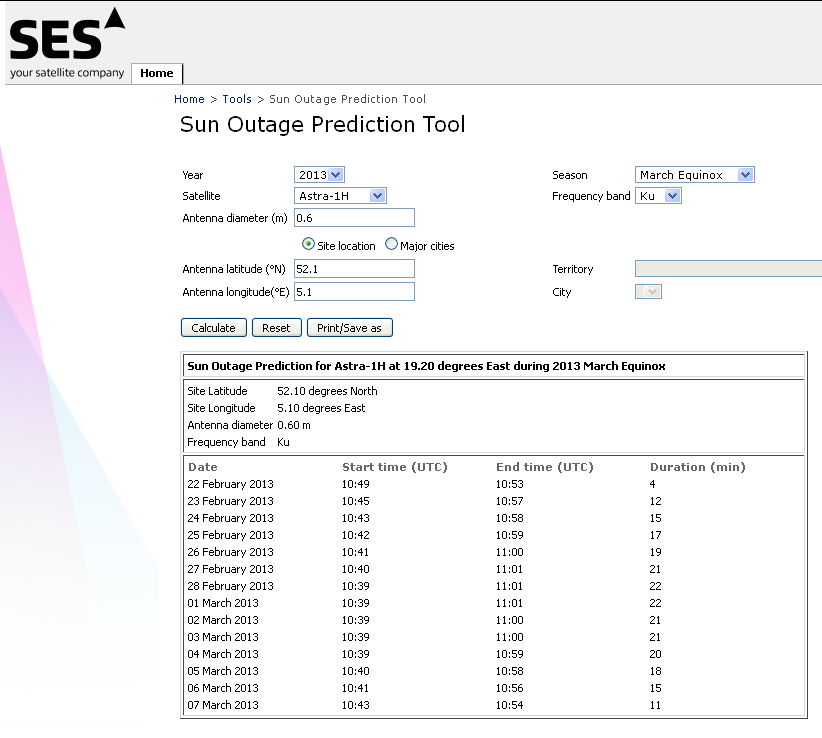Open the disabled City dropdown
Viewport: 822px width, 738px height.
click(x=648, y=291)
